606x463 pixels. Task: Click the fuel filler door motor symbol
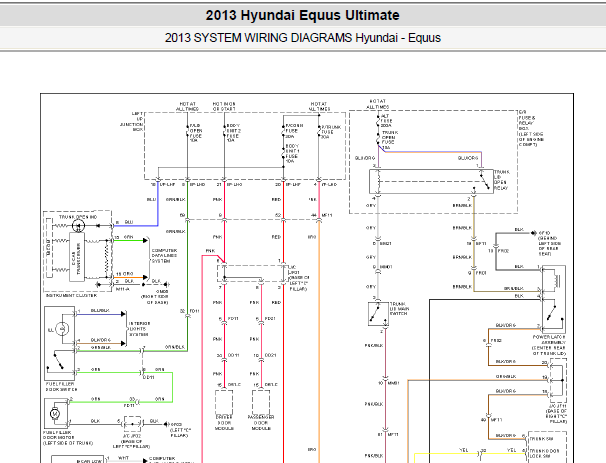click(55, 413)
